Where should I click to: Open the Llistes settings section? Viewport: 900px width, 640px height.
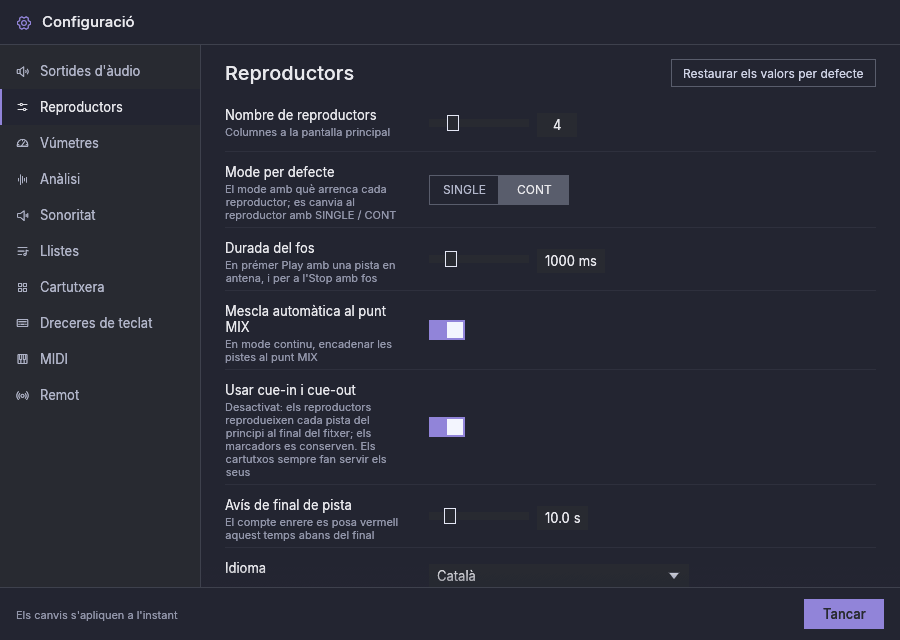pos(100,251)
